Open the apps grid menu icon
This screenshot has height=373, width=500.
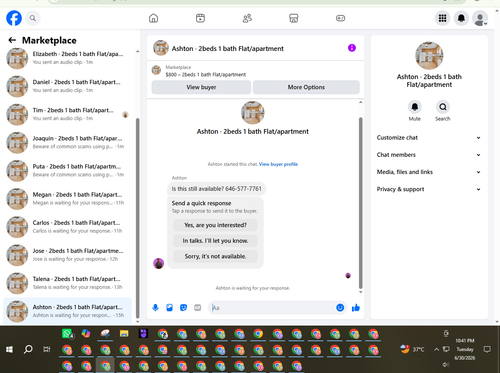point(442,18)
